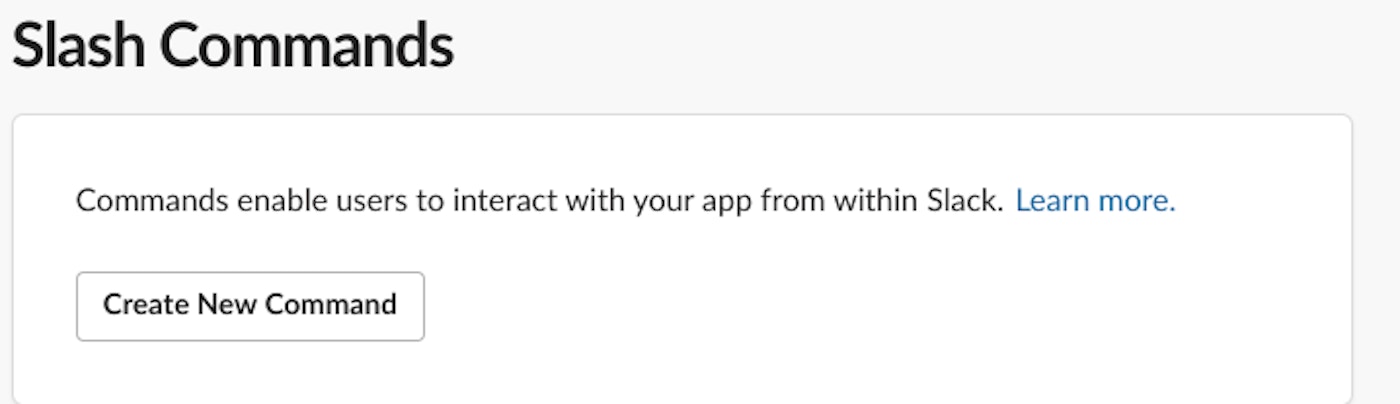Click the word "New" on the button
Viewport: 1400px width, 404px height.
(226, 305)
